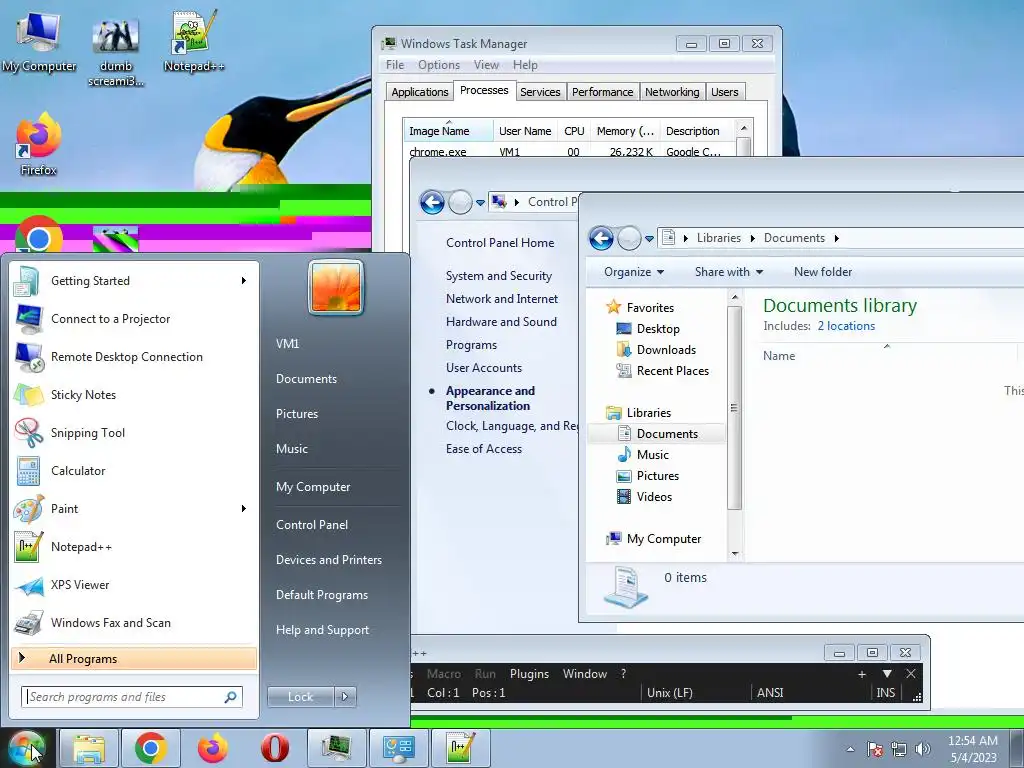Screen dimensions: 1024x768
Task: Open the Notepad++ desktop shortcut
Action: [194, 41]
